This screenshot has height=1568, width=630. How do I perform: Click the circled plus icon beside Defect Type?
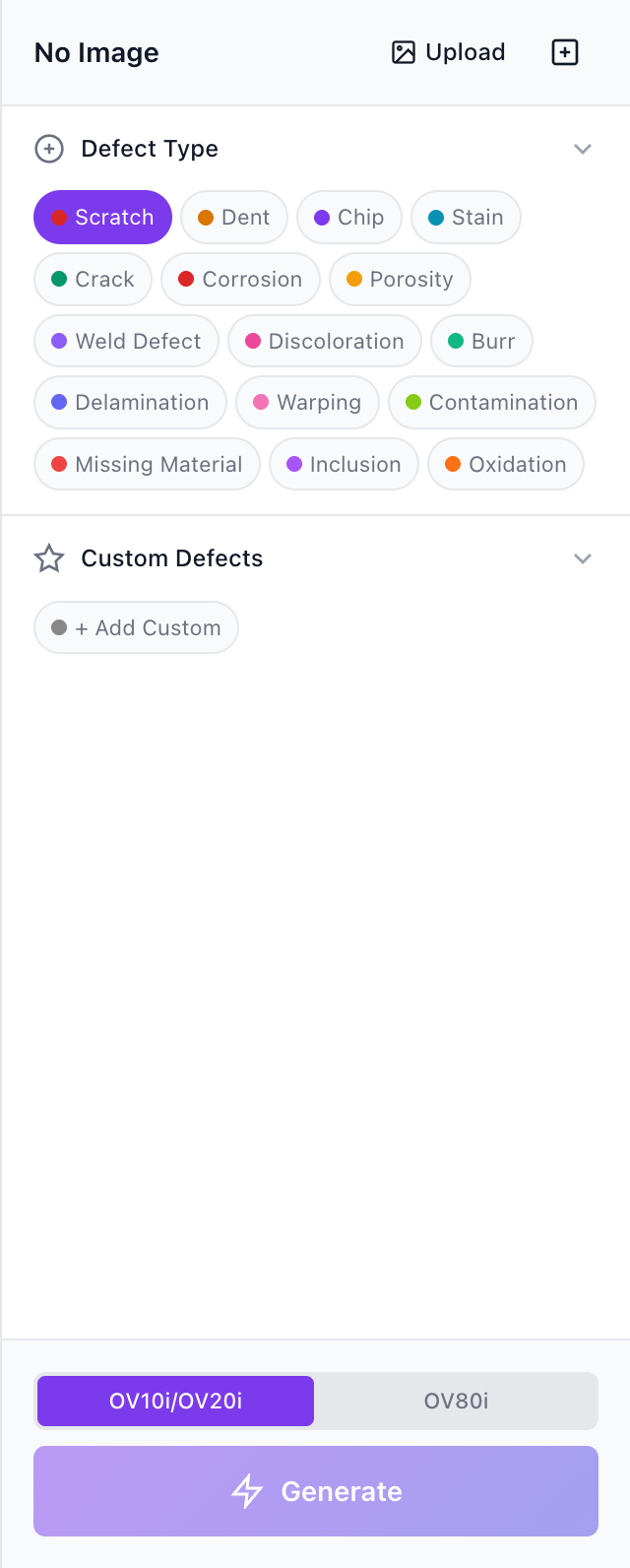coord(49,149)
